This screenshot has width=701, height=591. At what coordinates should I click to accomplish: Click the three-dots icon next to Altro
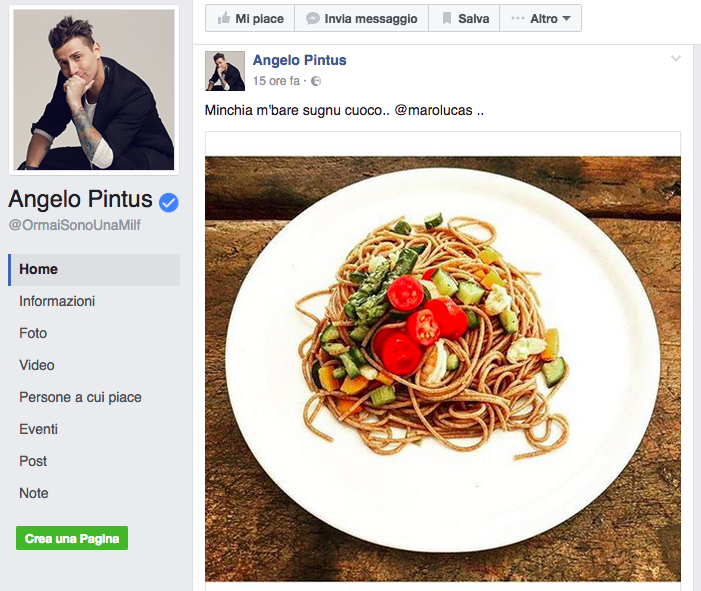[518, 18]
